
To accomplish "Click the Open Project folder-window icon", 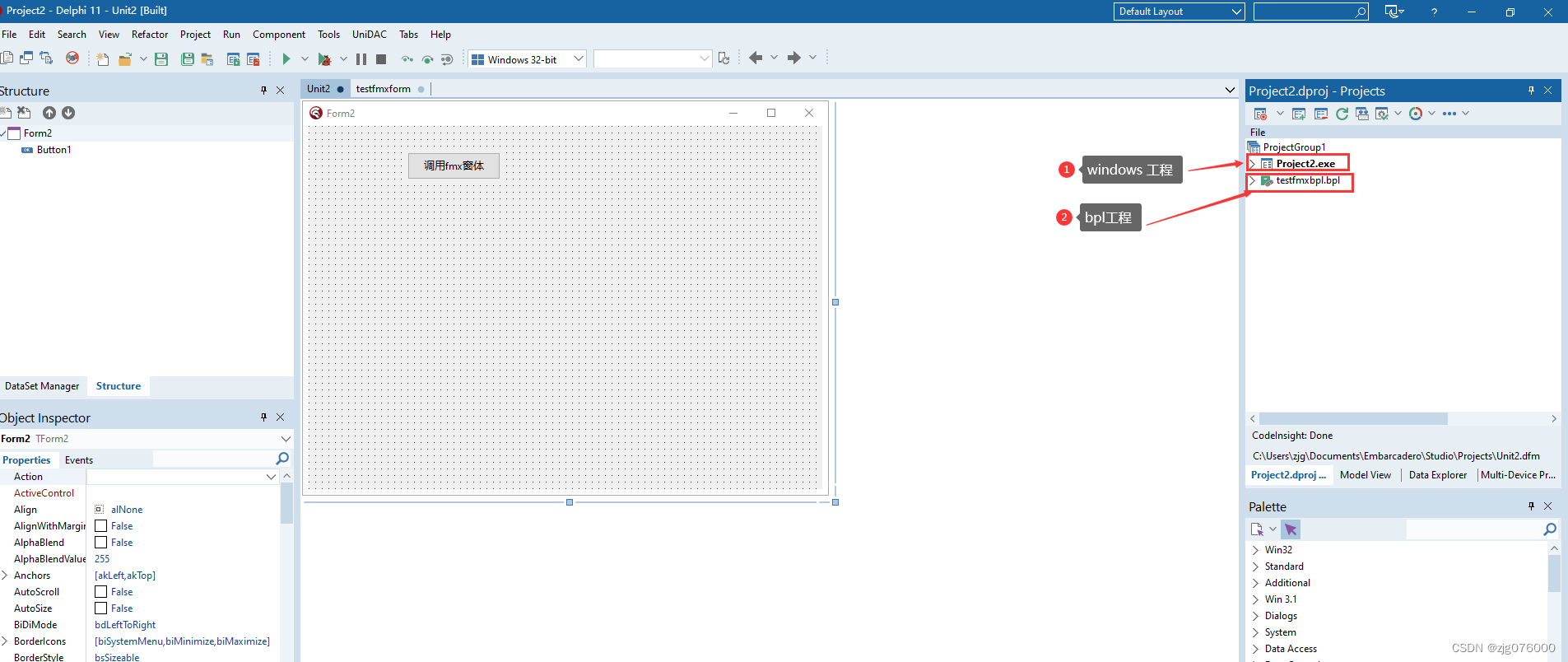I will 207,59.
